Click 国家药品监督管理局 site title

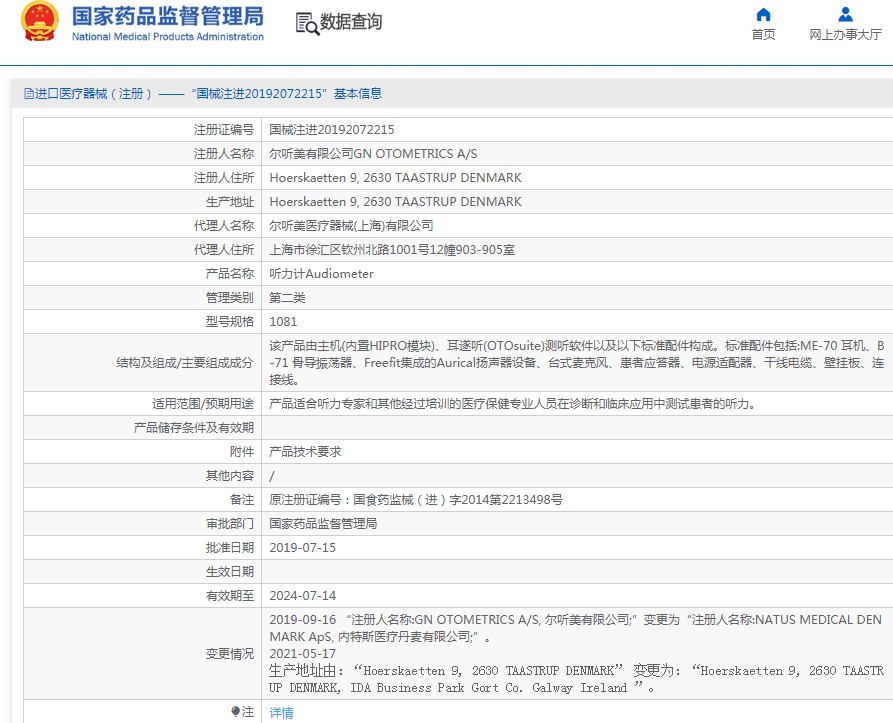click(x=167, y=17)
